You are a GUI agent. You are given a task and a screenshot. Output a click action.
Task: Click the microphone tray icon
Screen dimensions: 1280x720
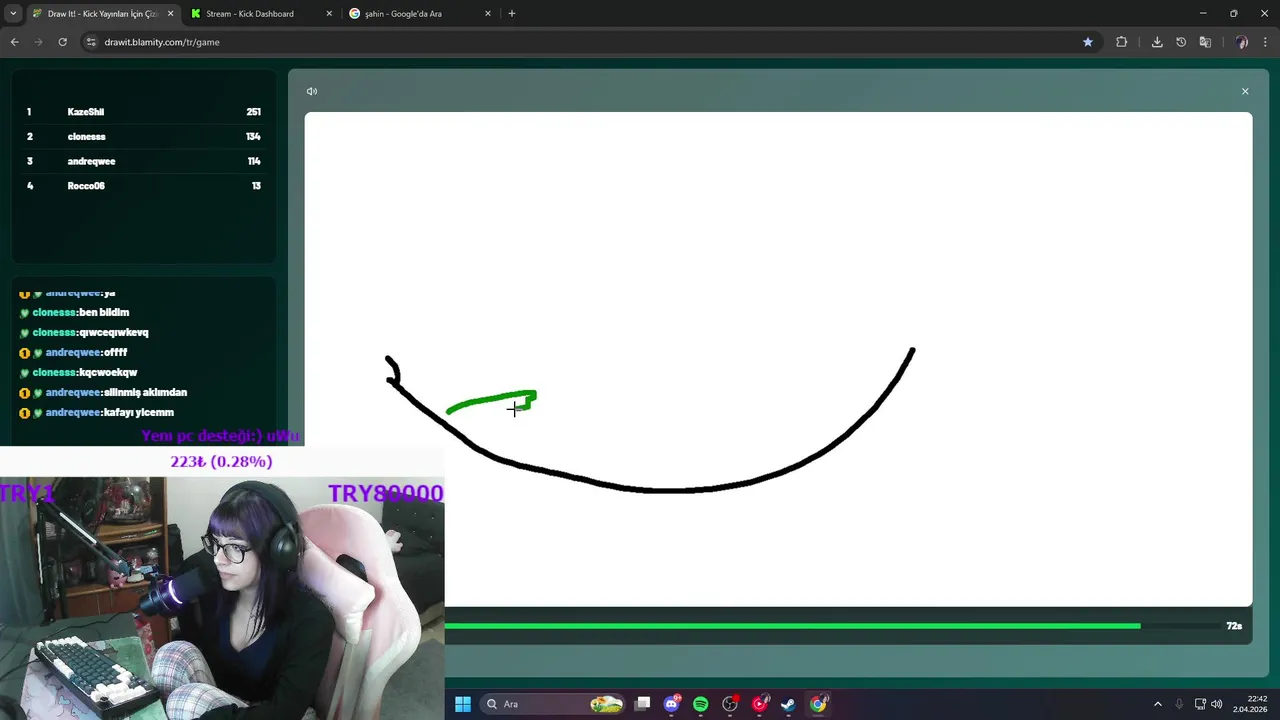[x=1179, y=704]
